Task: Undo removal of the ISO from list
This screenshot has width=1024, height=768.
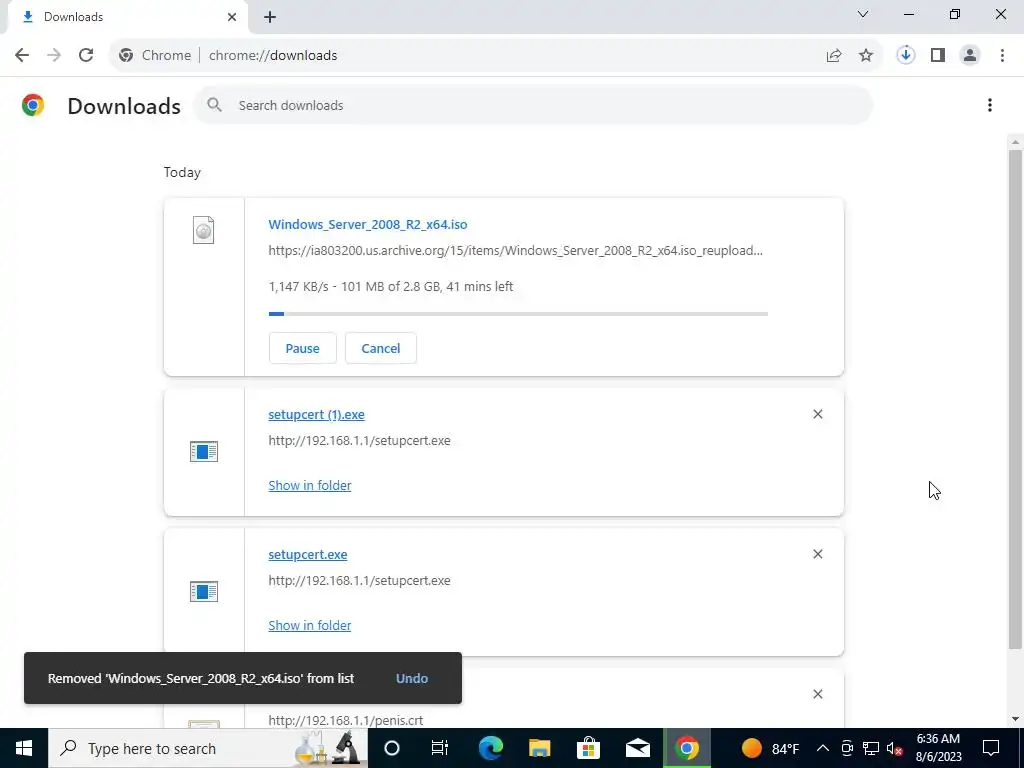Action: tap(412, 678)
